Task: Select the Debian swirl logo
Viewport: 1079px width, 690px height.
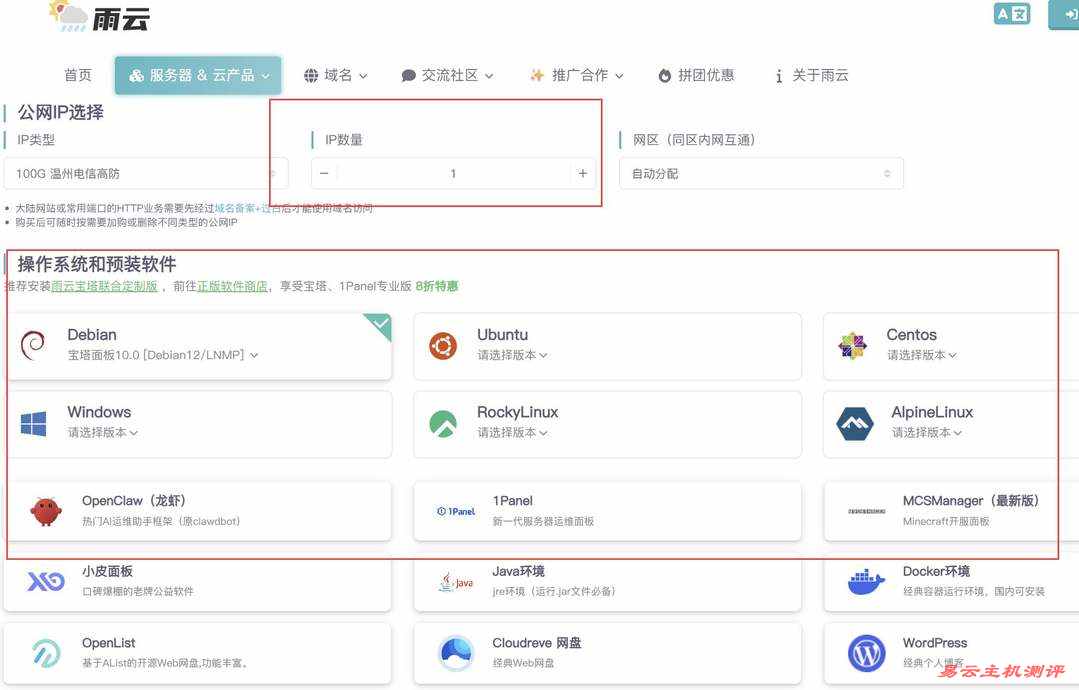Action: (x=33, y=345)
